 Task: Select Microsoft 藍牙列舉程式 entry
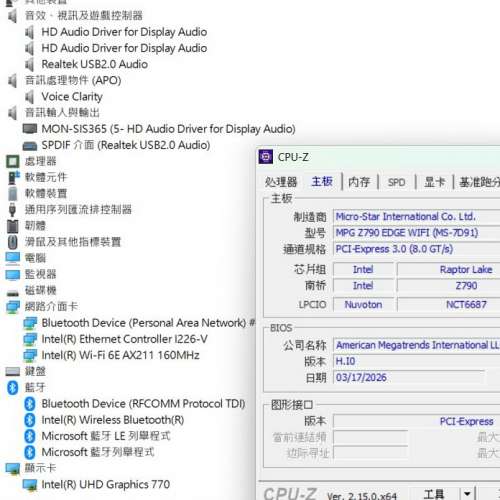[98, 452]
